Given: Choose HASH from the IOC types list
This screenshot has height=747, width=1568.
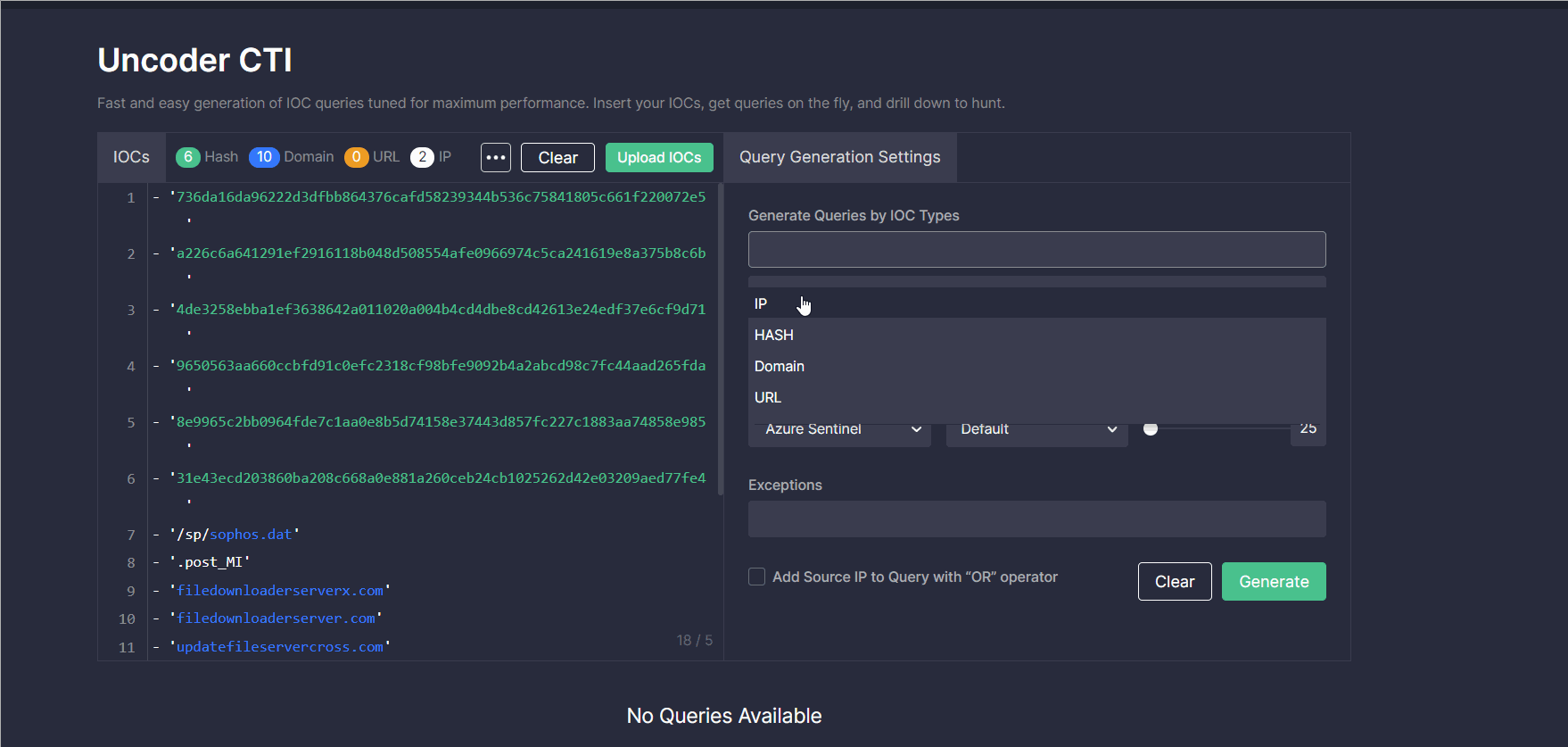Looking at the screenshot, I should (x=774, y=336).
